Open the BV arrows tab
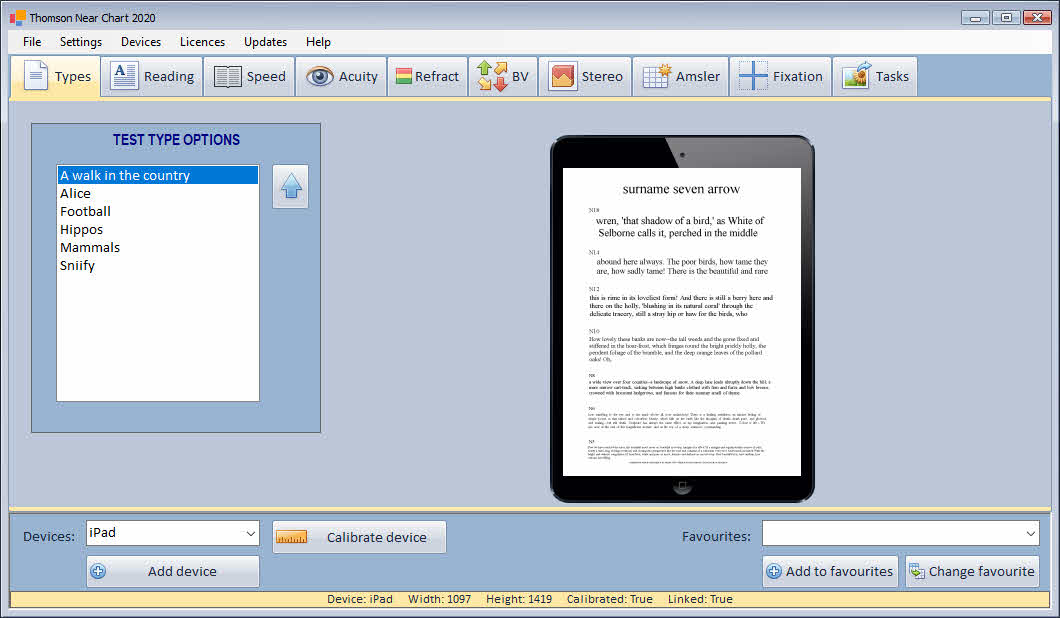 pos(503,77)
